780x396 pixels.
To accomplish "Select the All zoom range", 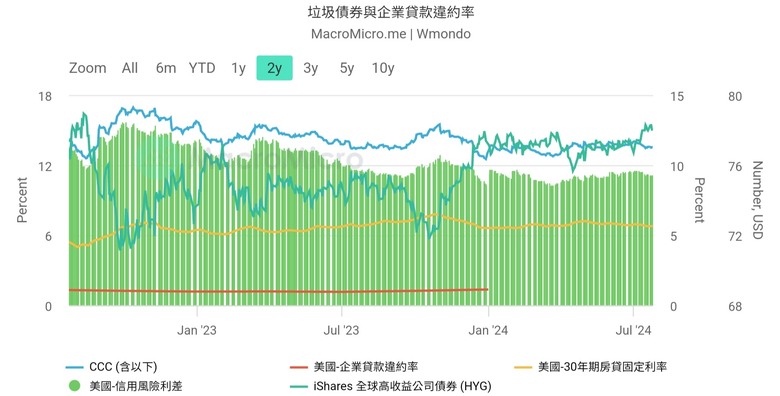I will click(130, 68).
